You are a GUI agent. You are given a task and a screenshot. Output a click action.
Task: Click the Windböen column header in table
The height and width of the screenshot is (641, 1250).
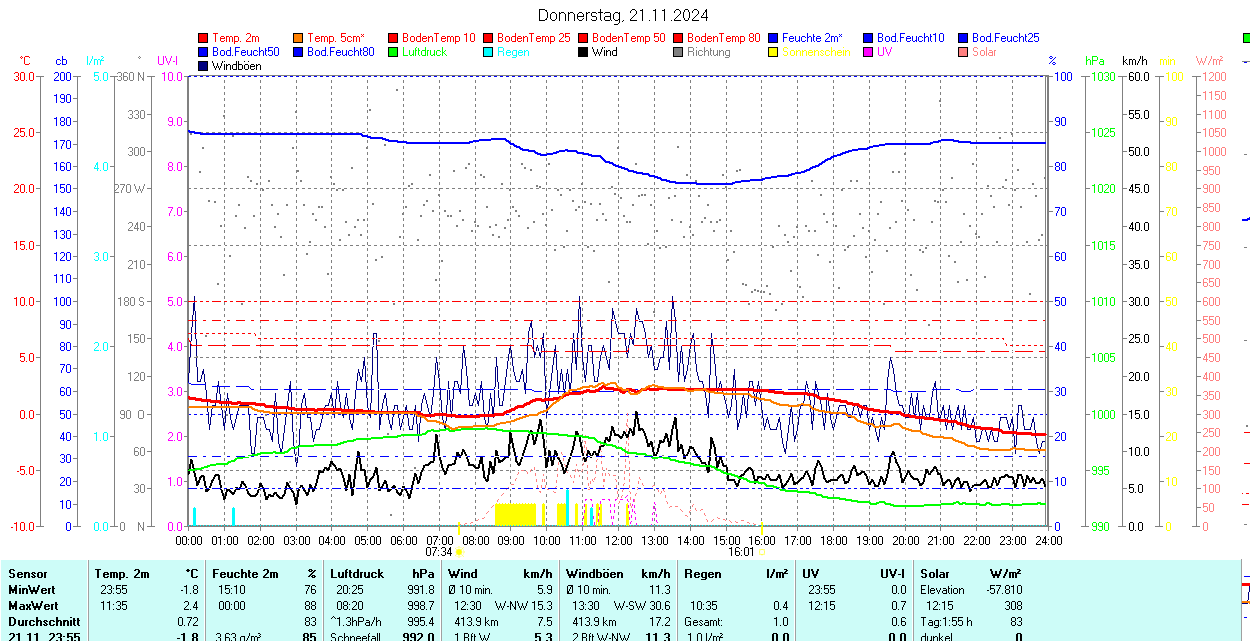[x=594, y=574]
